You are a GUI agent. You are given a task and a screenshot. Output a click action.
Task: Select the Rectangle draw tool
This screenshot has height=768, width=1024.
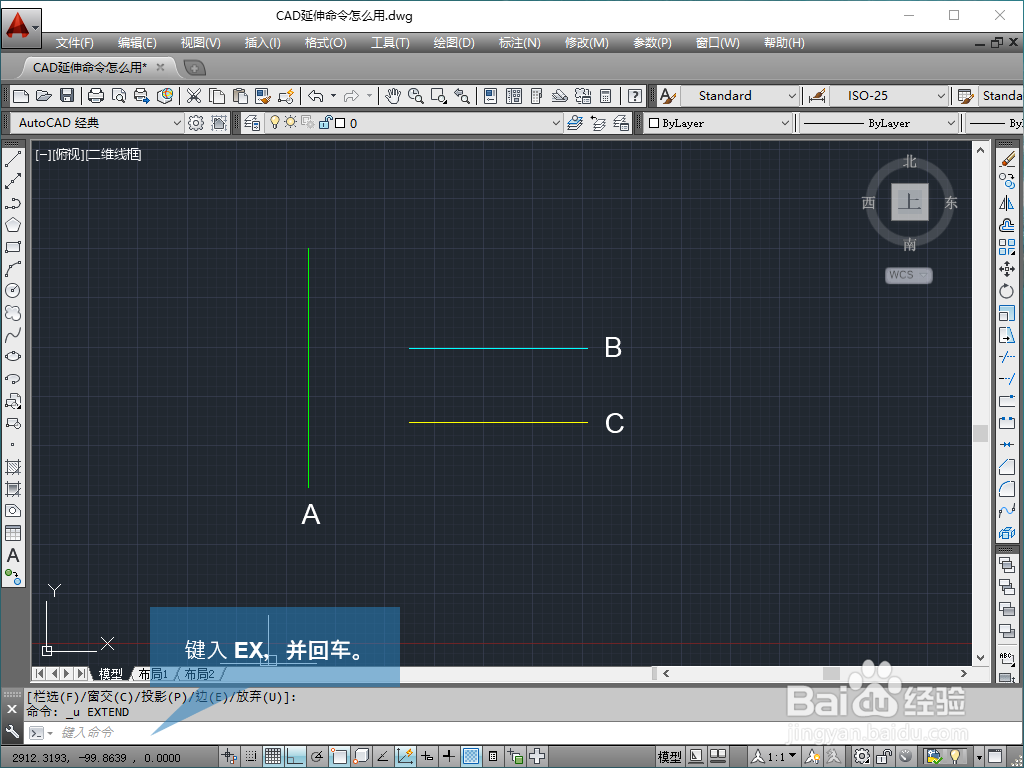point(13,248)
